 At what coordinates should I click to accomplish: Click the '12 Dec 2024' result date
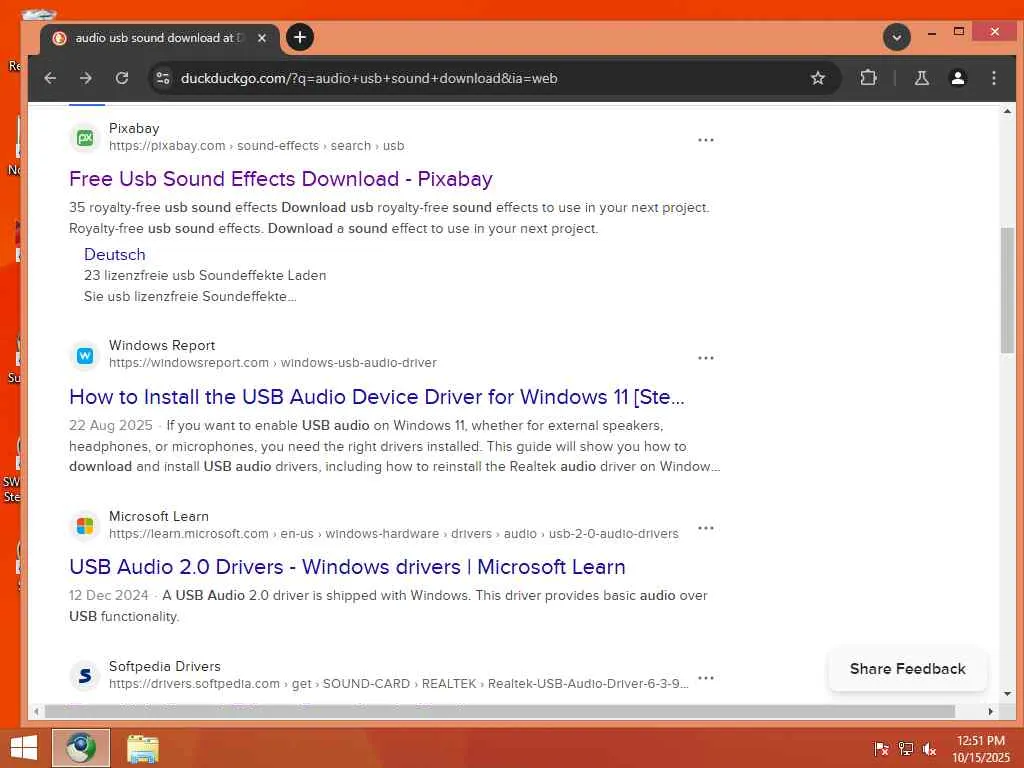(x=109, y=596)
